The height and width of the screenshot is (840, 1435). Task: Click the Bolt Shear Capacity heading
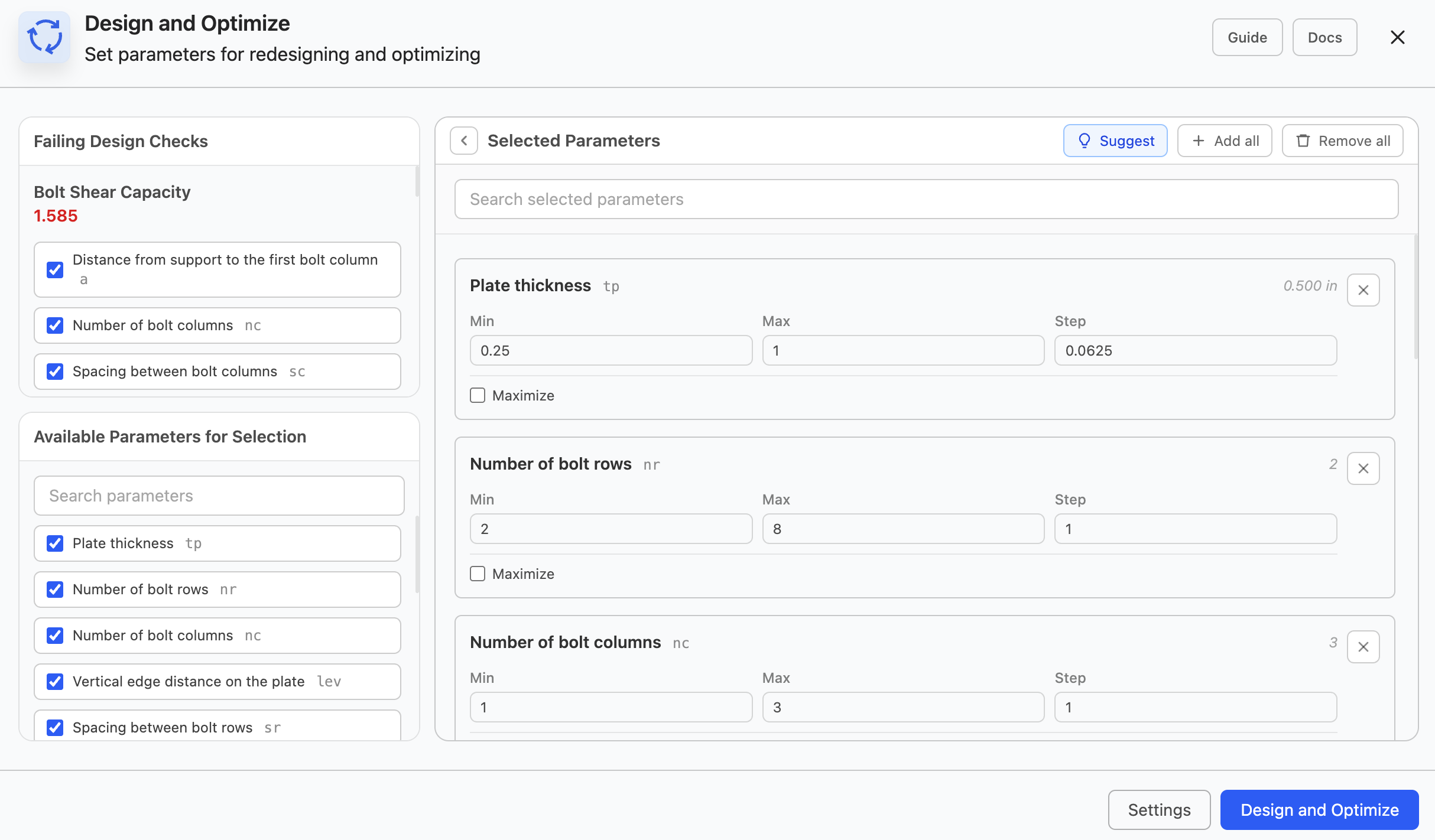click(x=112, y=192)
